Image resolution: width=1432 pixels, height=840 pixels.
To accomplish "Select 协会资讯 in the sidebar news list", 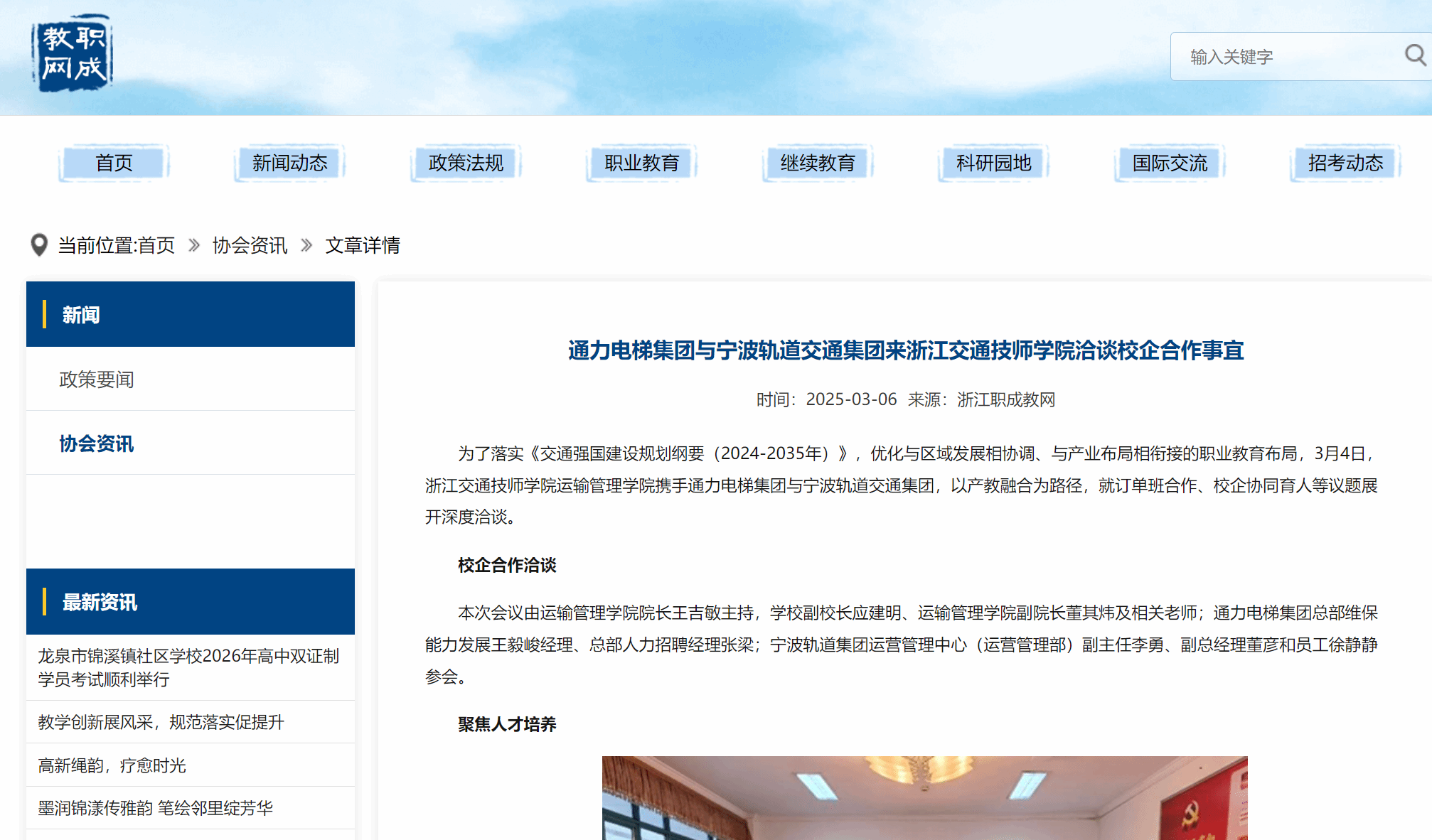I will coord(97,443).
